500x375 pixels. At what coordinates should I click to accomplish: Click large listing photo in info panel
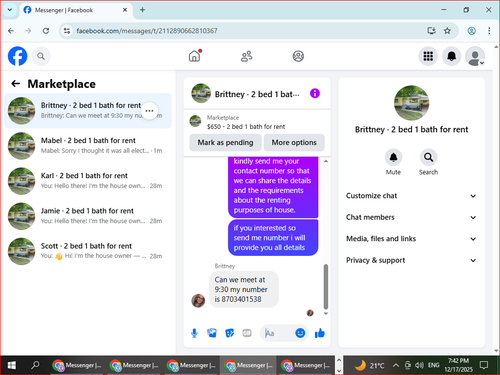[x=411, y=103]
